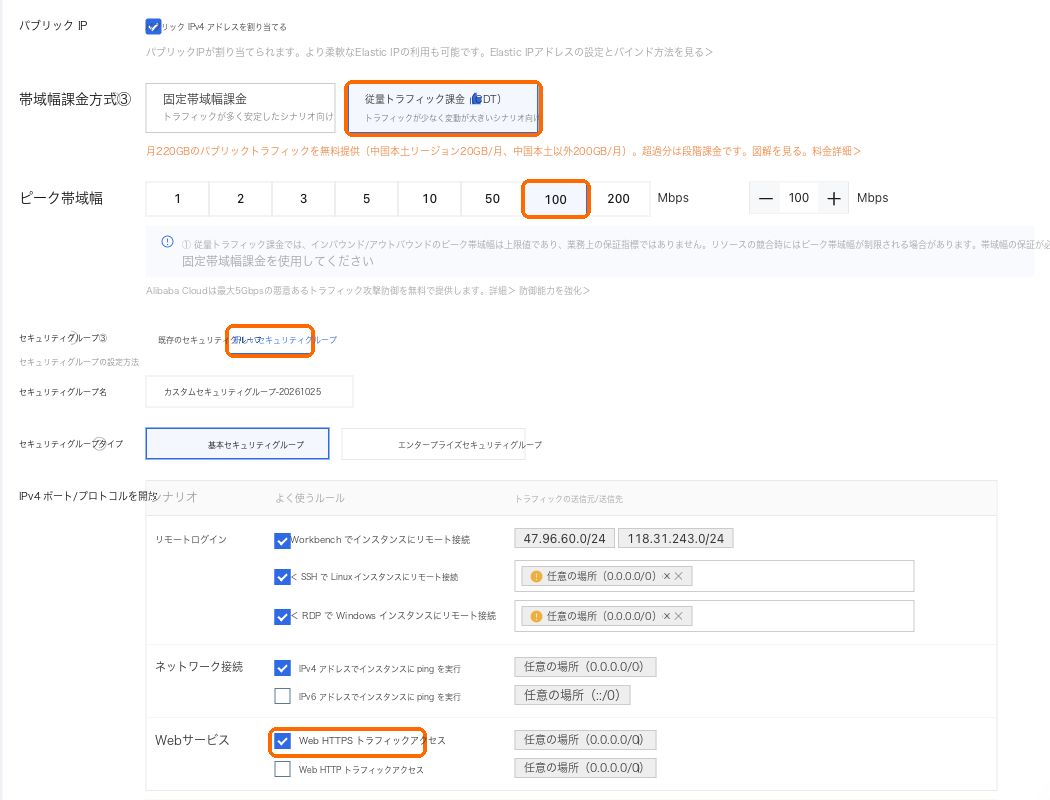Remove the 0.0.0.0/0 tag in RDP row
Viewport: 1050px width, 800px height.
pyautogui.click(x=678, y=617)
